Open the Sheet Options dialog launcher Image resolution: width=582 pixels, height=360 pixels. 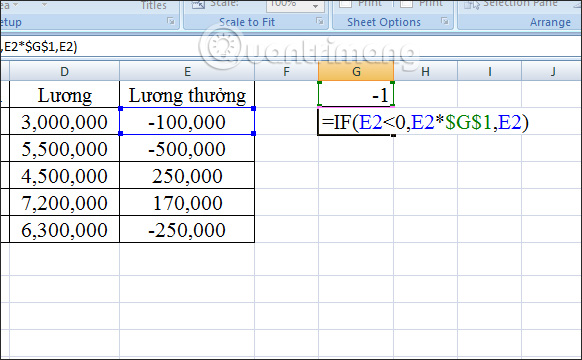(444, 21)
